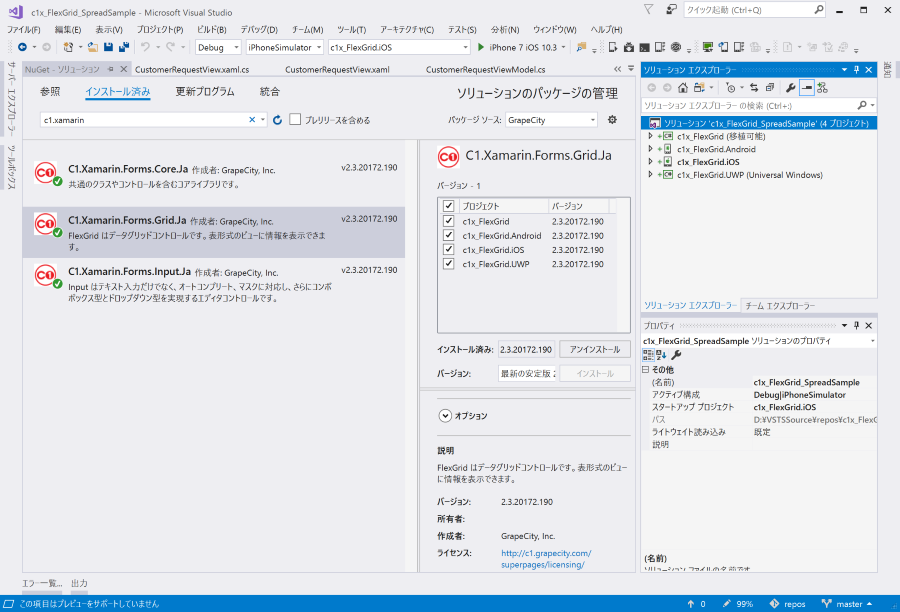
Task: Click the New Project toolbar icon
Action: (x=68, y=47)
